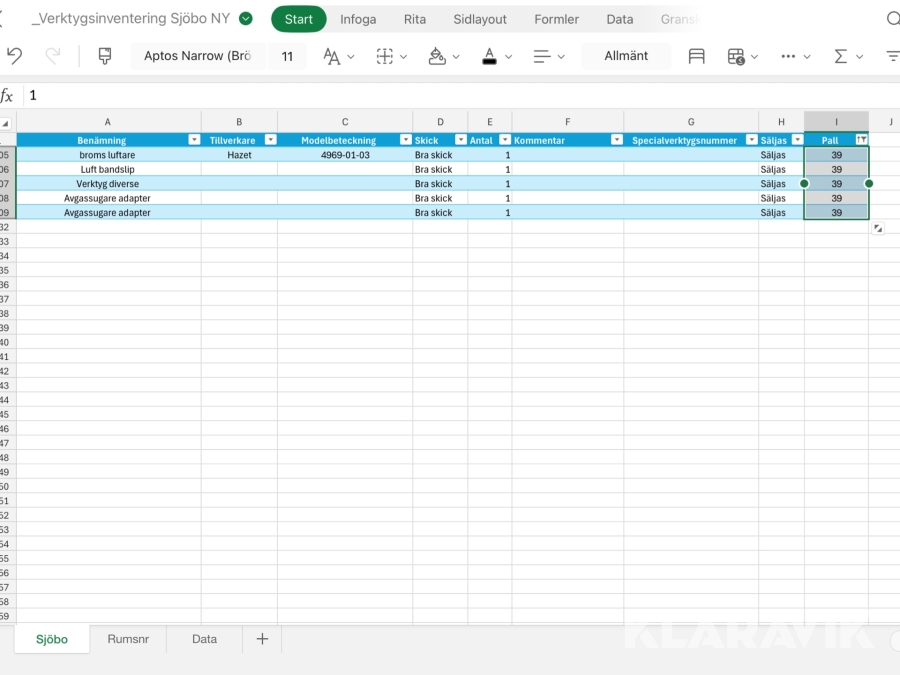This screenshot has height=675, width=900.
Task: Open the Formler ribbon tab
Action: pos(556,19)
